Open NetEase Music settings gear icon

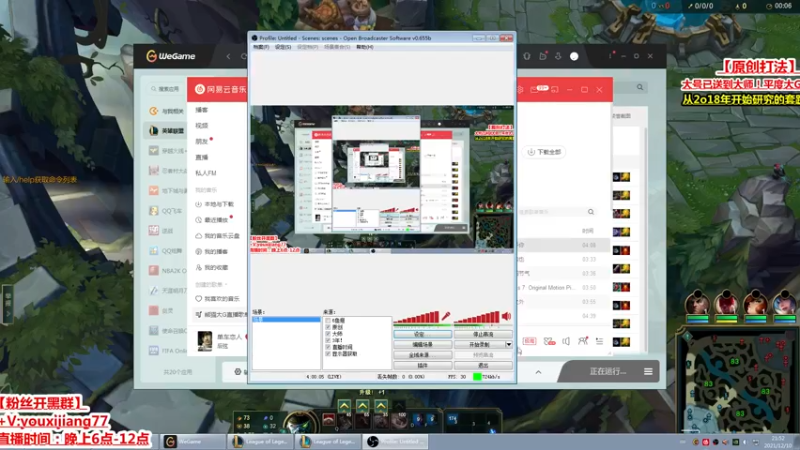[x=520, y=90]
